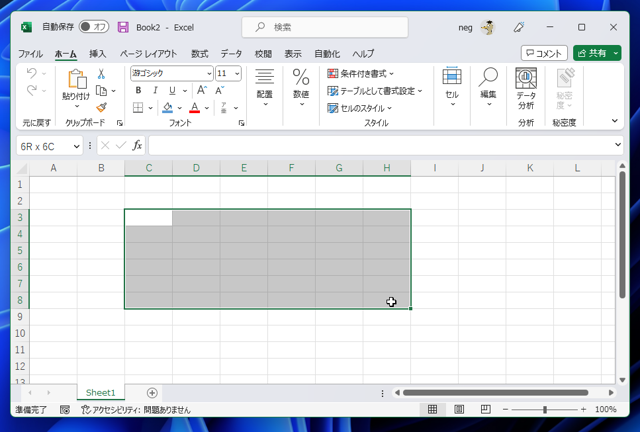Zoom out with the minus button
Image resolution: width=640 pixels, height=432 pixels.
click(505, 409)
